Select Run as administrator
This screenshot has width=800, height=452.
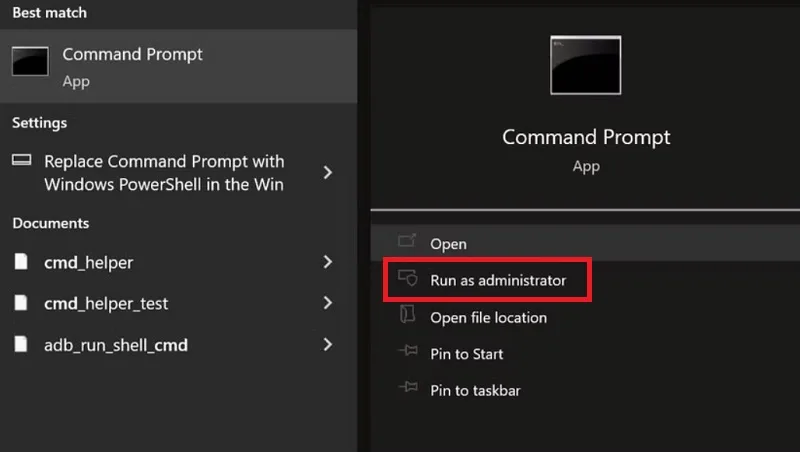pos(487,280)
